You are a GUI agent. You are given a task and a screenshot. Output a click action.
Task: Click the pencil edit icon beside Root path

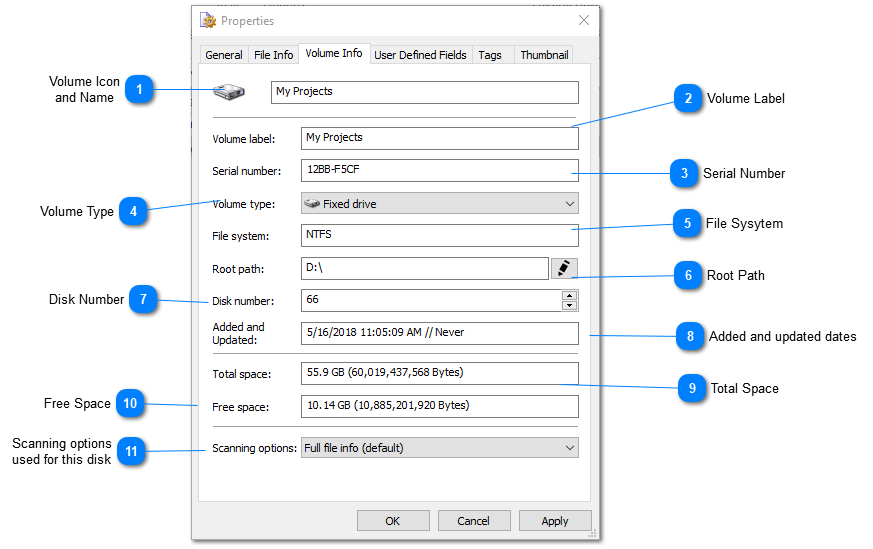click(564, 268)
